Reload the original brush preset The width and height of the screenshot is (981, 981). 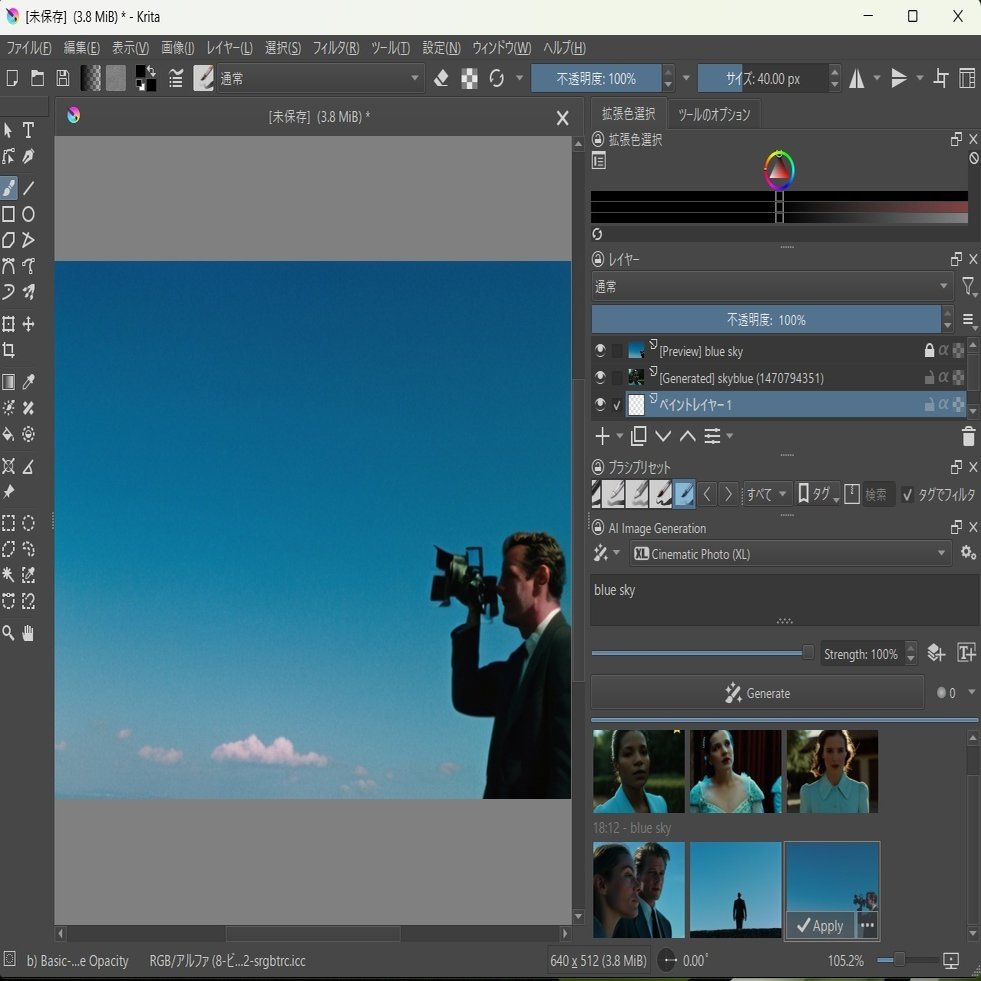pos(497,78)
